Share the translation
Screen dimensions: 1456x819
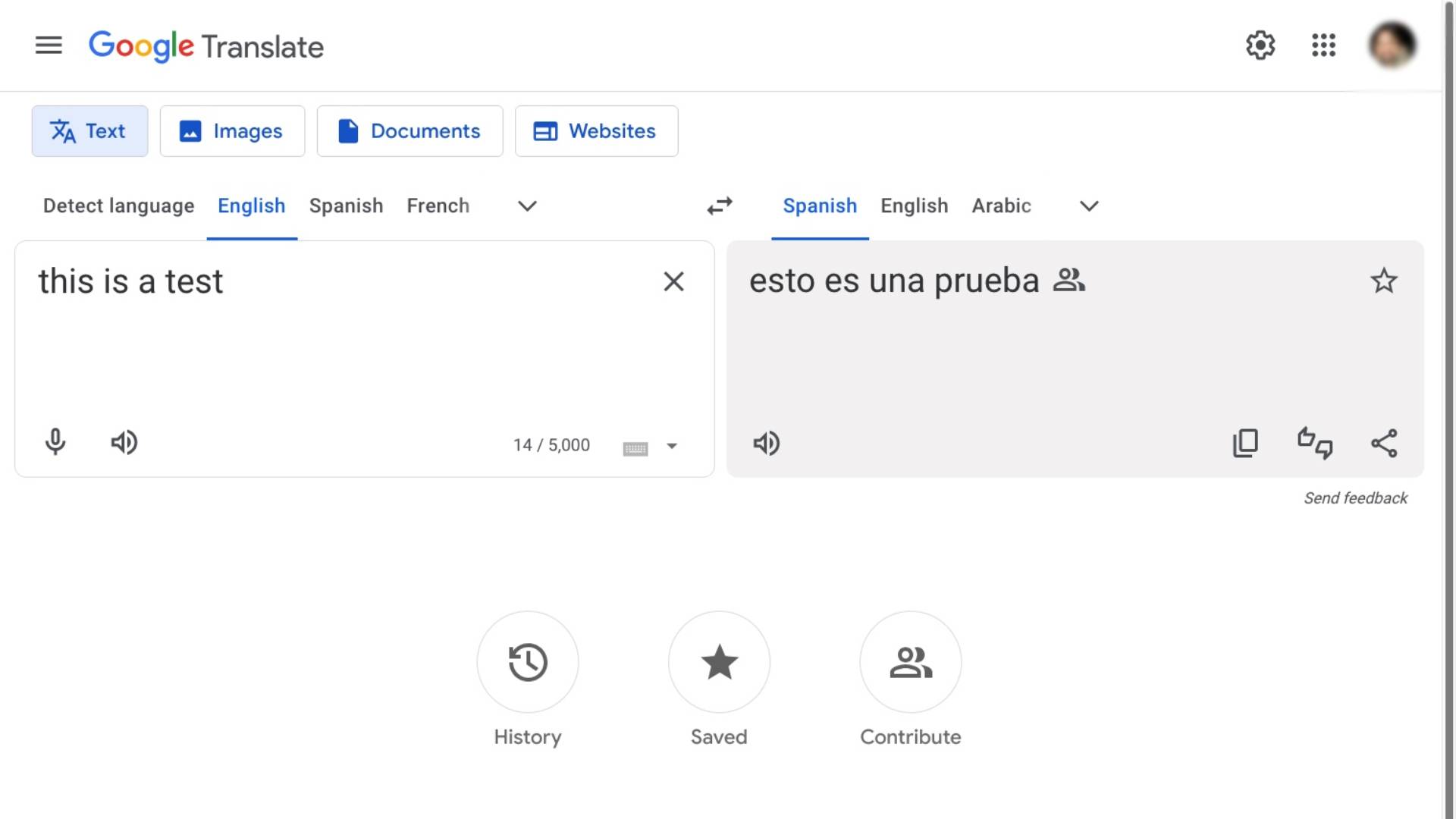1384,444
